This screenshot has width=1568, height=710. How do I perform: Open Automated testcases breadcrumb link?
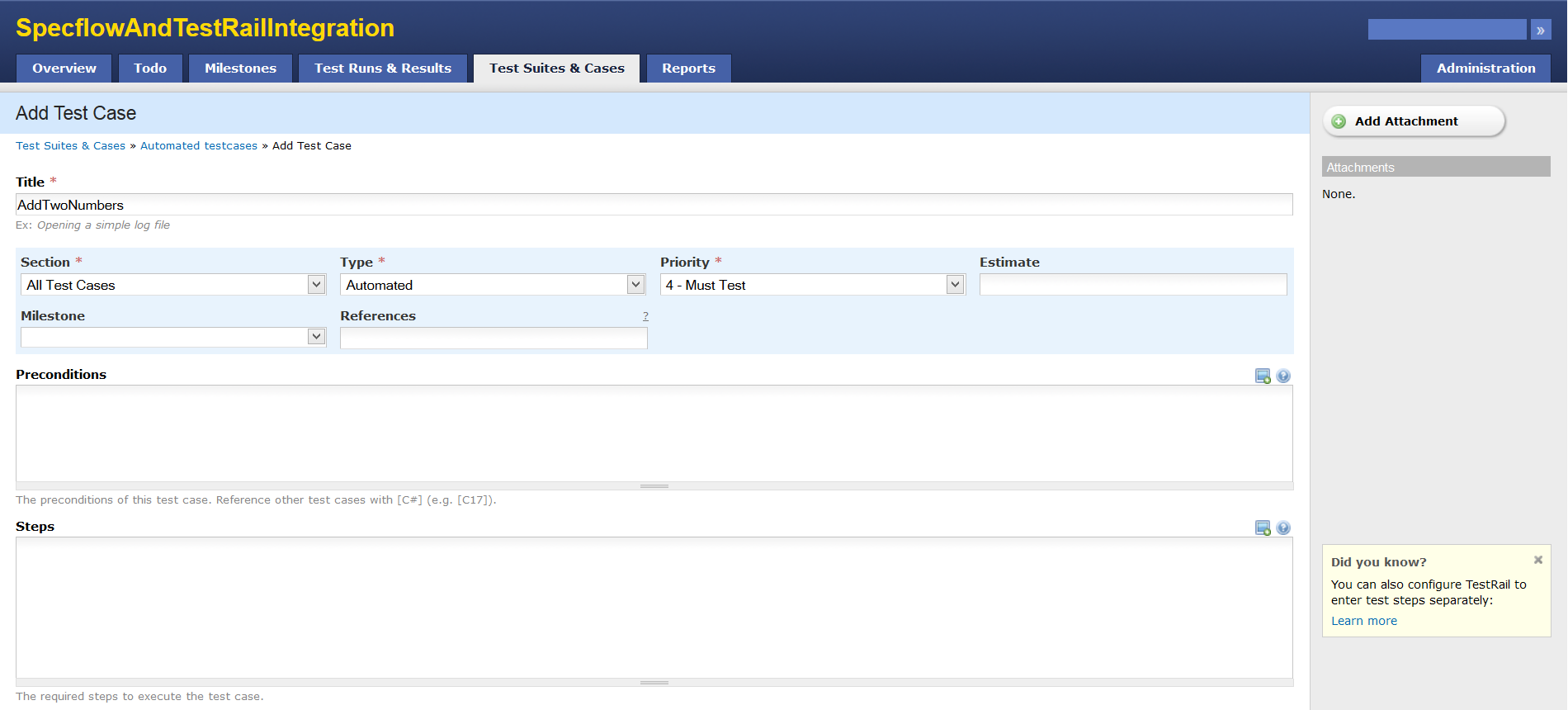199,146
